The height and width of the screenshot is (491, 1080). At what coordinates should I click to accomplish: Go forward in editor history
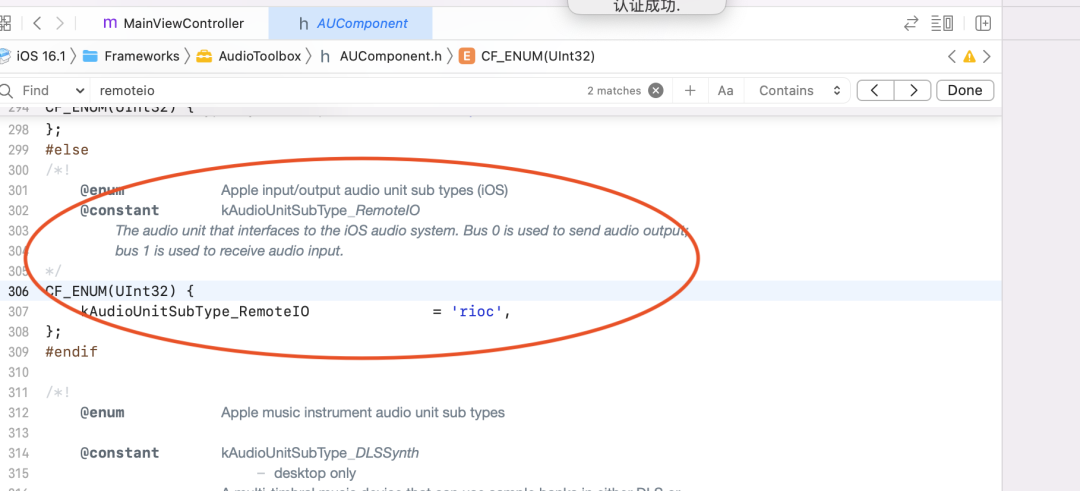(61, 23)
